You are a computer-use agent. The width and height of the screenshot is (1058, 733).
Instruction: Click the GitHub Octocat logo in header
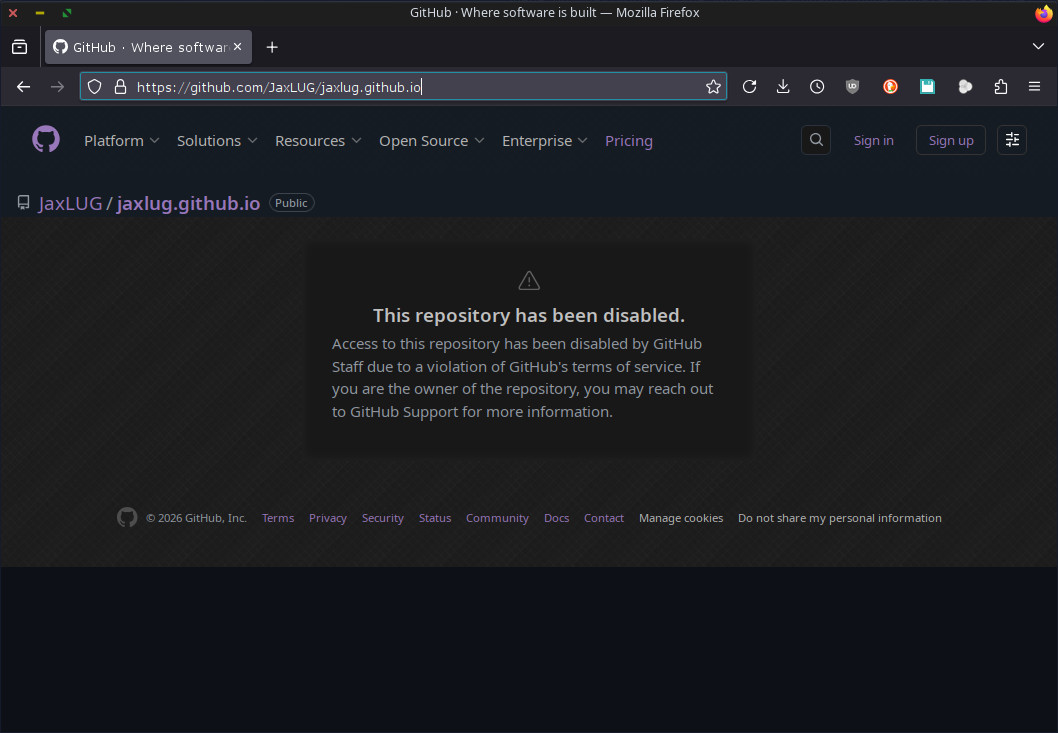pos(46,139)
